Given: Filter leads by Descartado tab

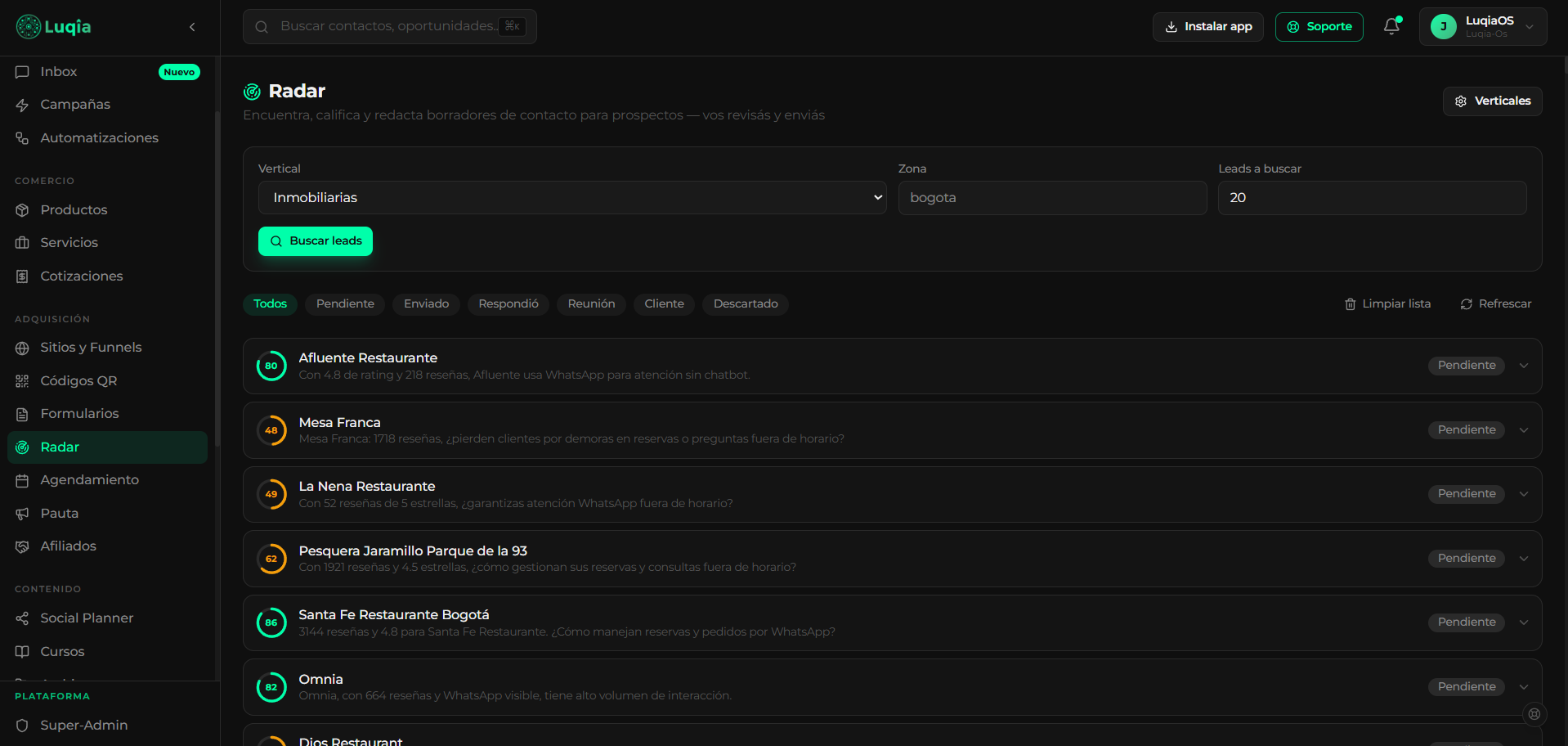Looking at the screenshot, I should (746, 304).
